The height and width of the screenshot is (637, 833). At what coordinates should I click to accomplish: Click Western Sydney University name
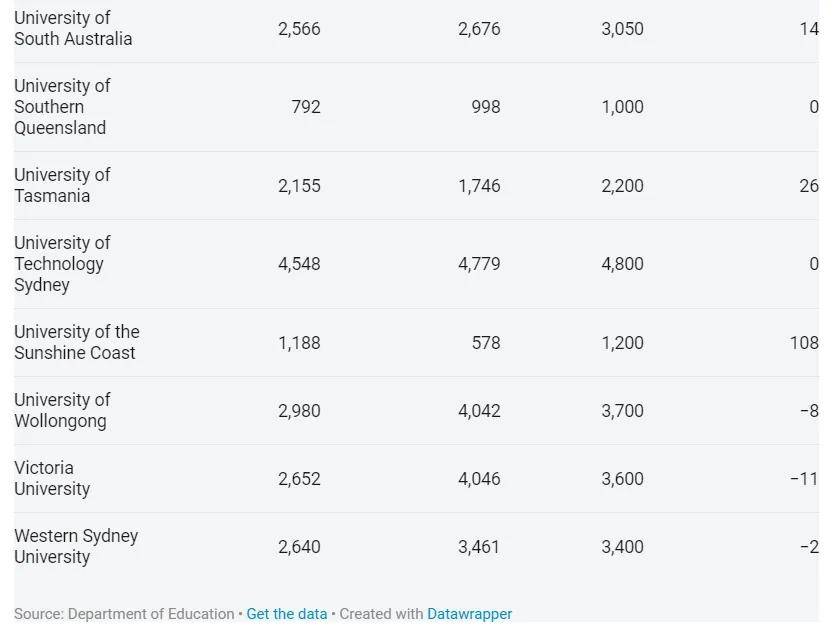coord(76,546)
